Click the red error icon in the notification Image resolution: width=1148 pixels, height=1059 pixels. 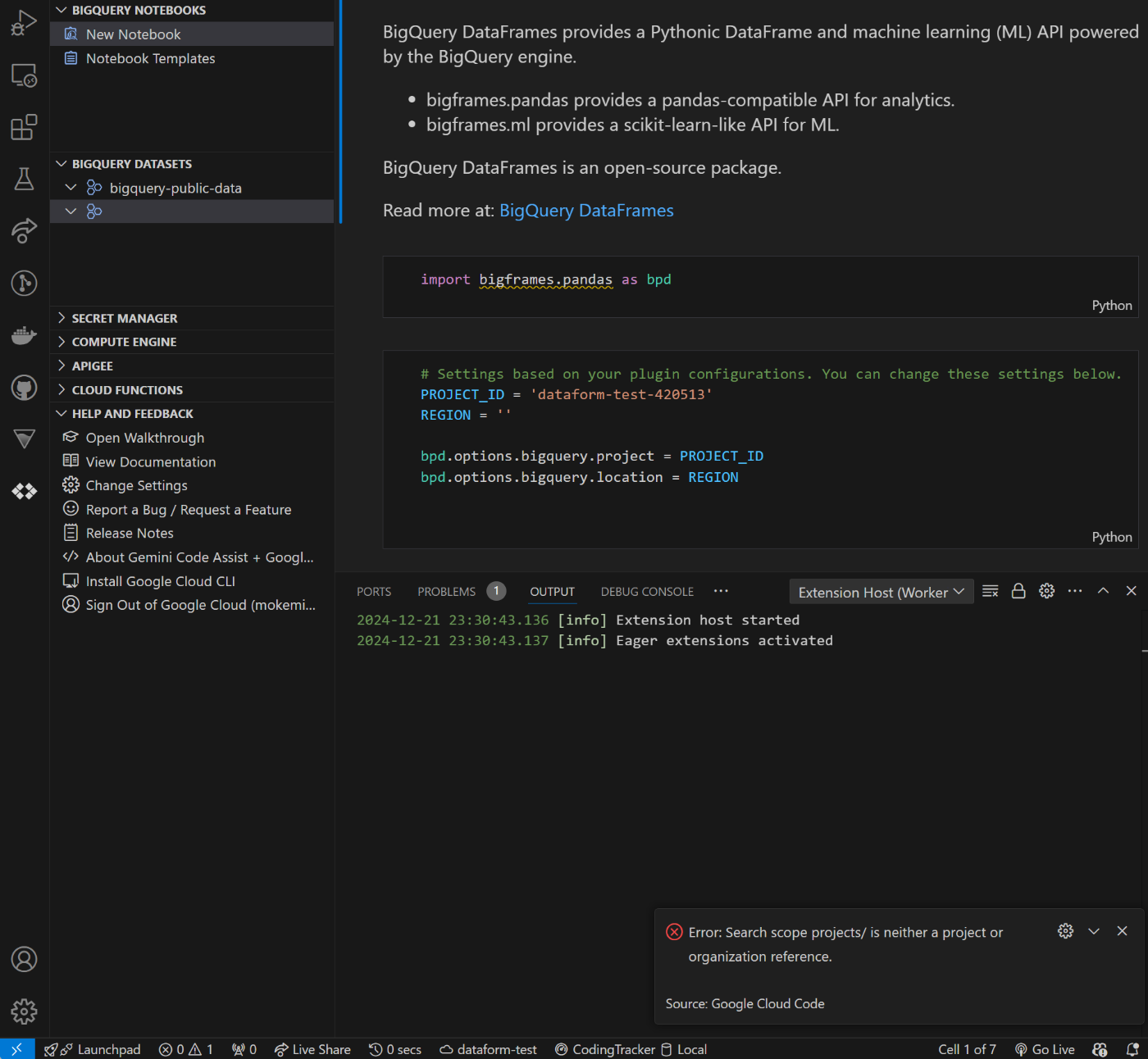(x=674, y=932)
